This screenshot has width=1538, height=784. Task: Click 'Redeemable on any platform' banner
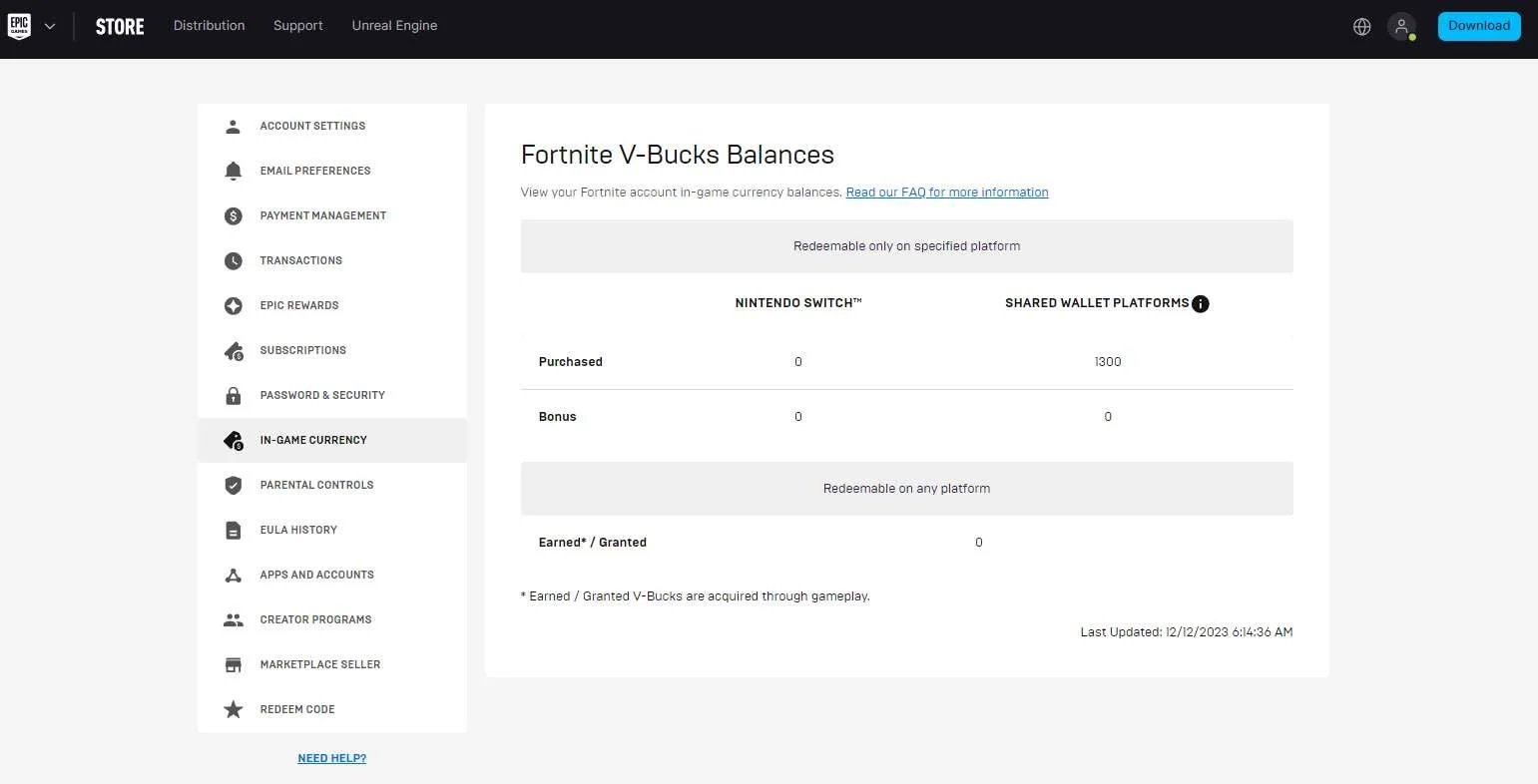[x=907, y=489]
